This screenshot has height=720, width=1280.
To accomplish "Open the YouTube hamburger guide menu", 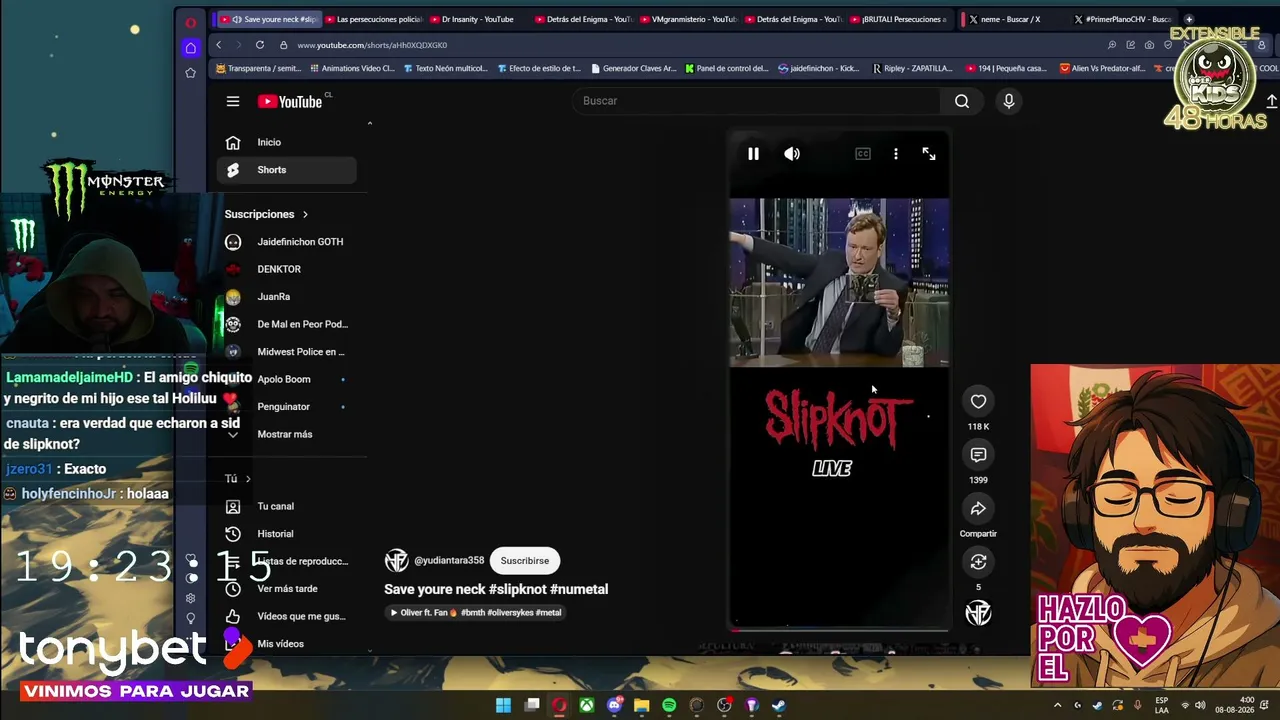I will (x=233, y=101).
